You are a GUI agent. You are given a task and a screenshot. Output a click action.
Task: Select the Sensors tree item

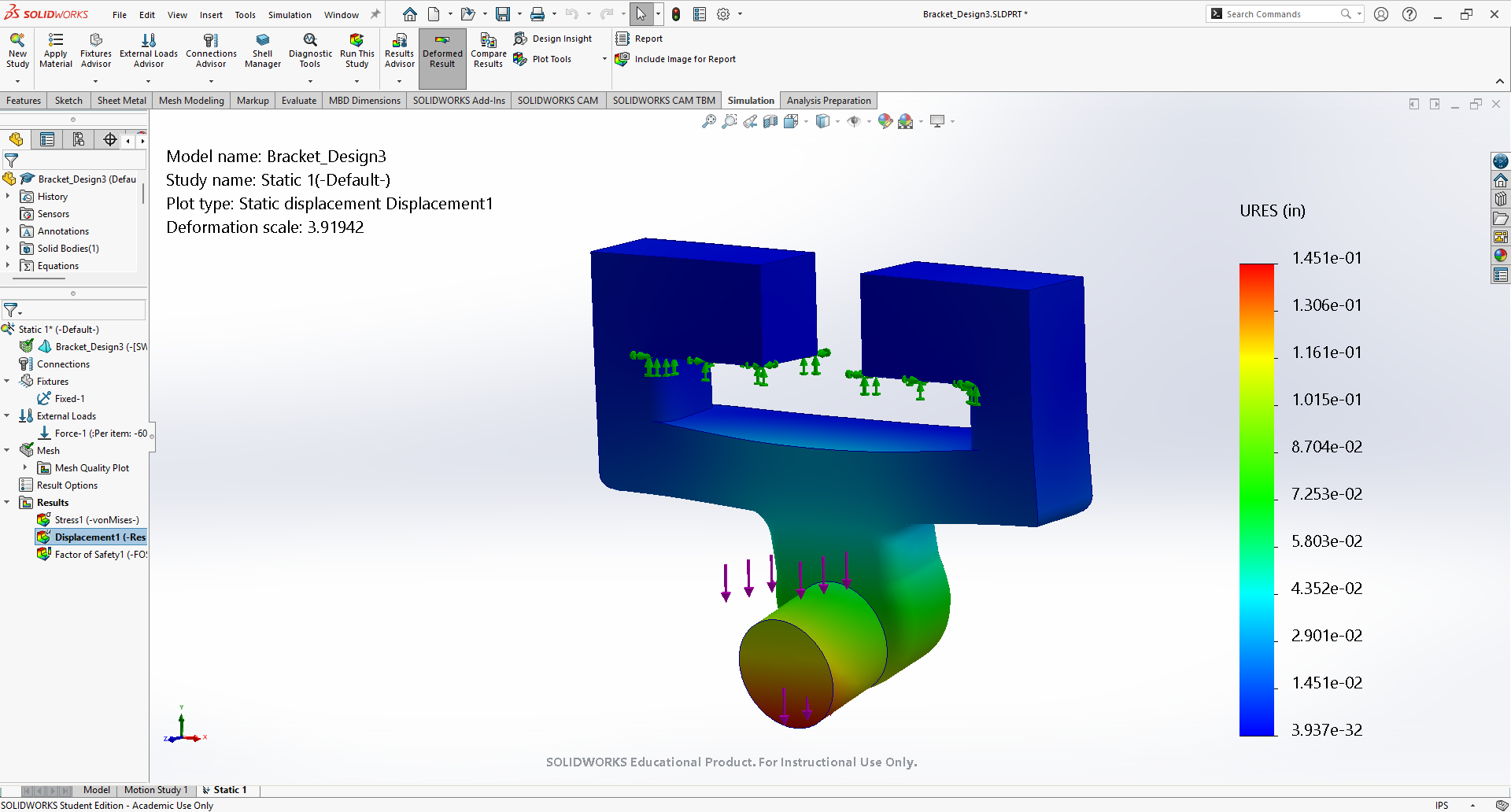click(x=45, y=214)
